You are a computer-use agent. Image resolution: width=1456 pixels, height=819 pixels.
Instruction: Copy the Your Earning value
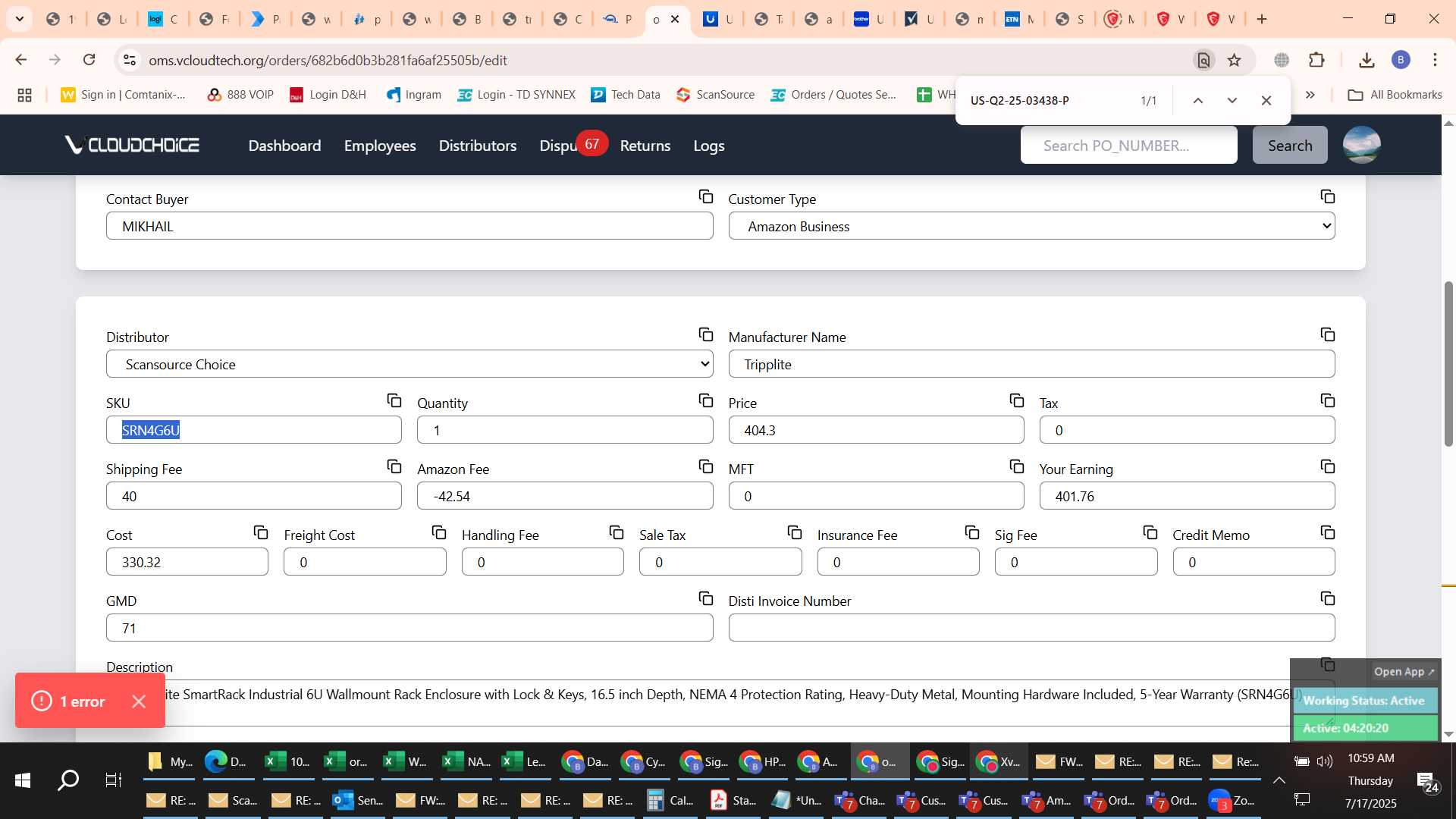coord(1328,467)
